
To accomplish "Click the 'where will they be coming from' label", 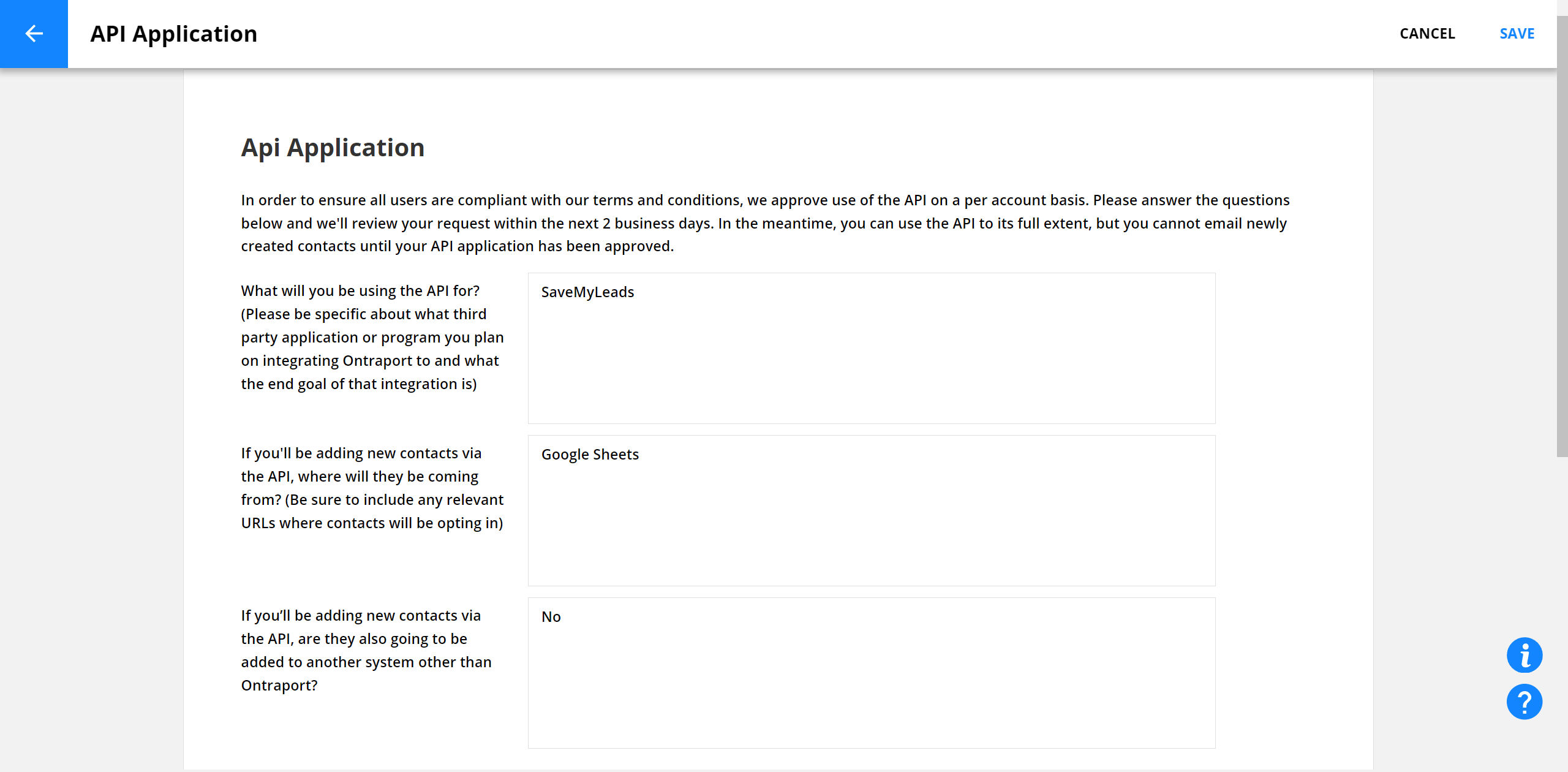I will point(372,488).
